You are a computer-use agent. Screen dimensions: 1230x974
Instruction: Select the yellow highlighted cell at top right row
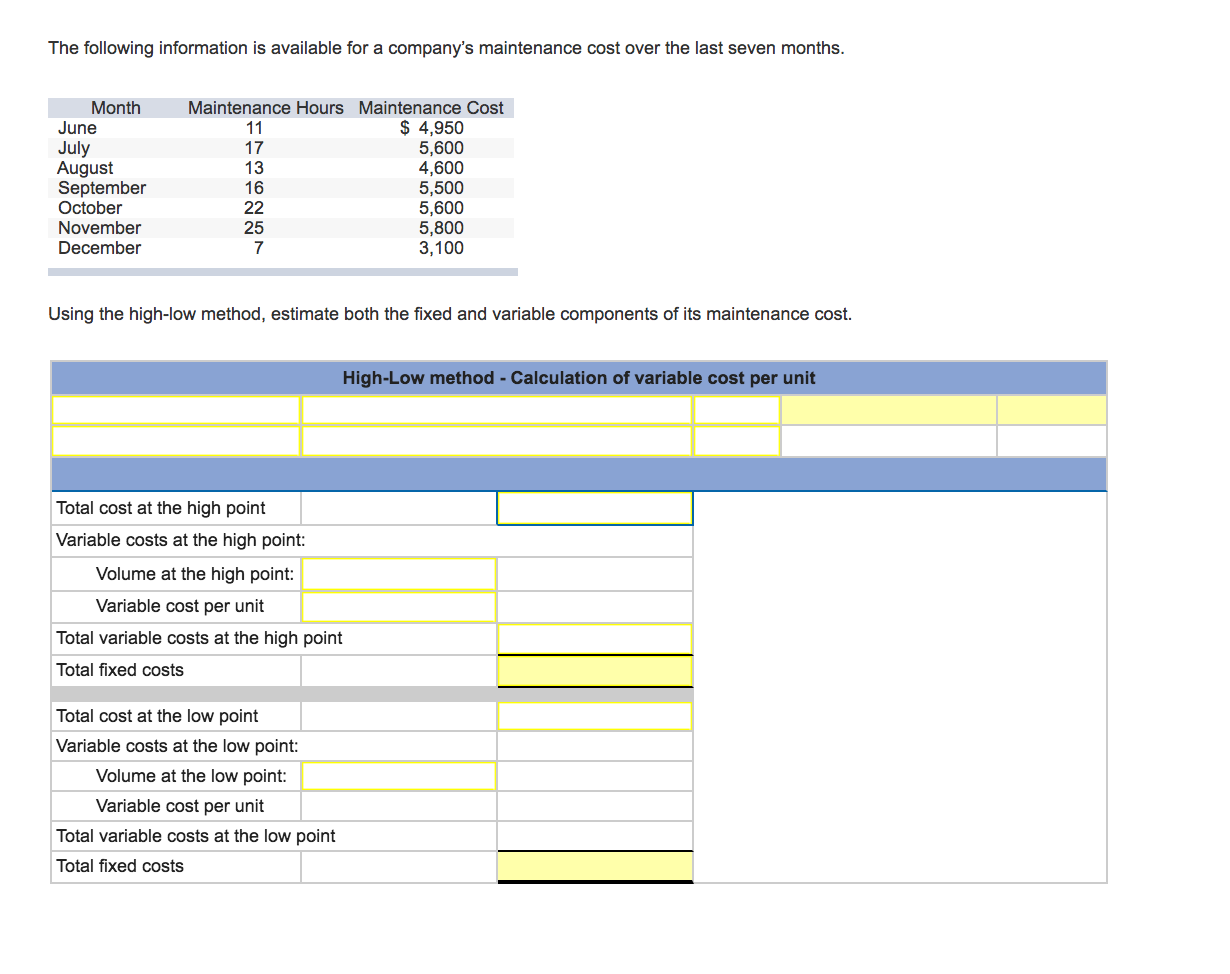(x=887, y=410)
